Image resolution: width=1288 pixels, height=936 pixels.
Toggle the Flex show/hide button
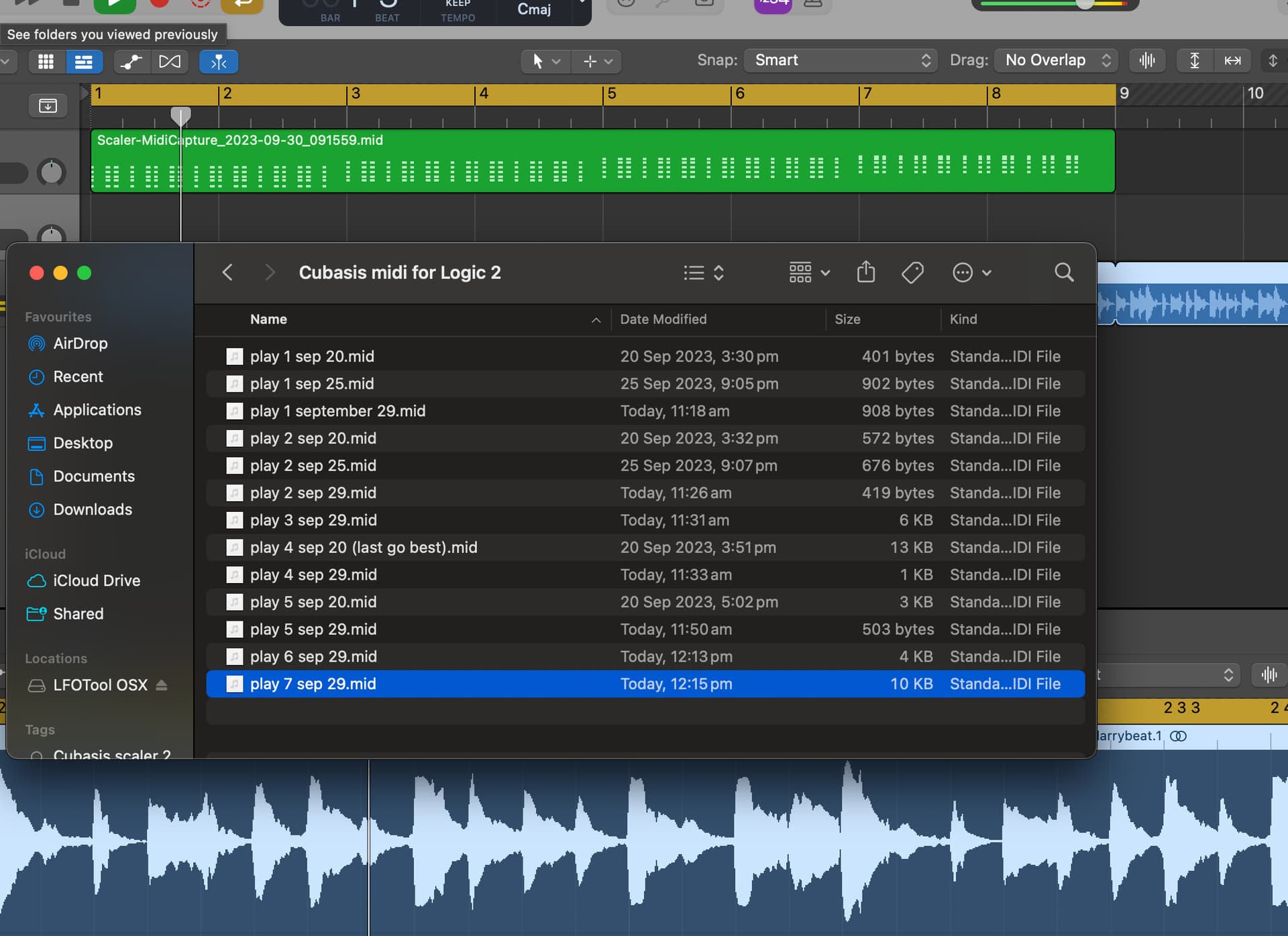tap(170, 62)
